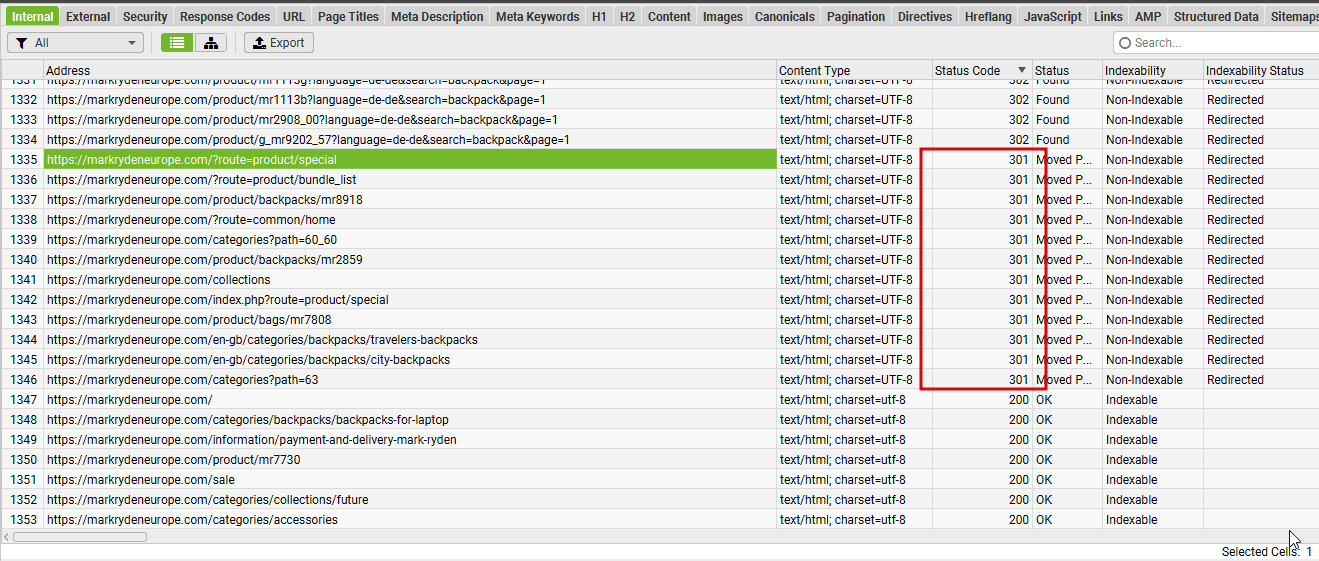Open the Links tab
This screenshot has height=561, width=1319.
1108,16
